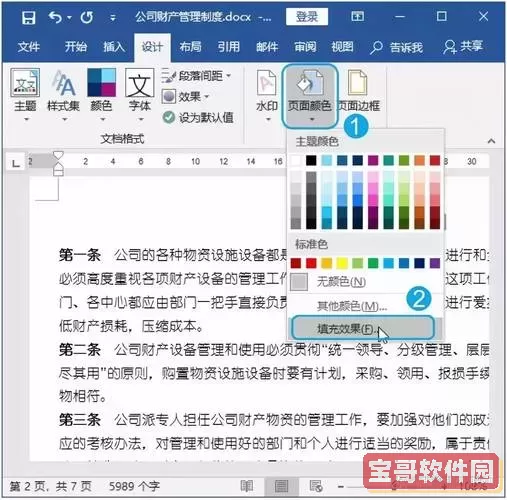Select the 设计 tab
Screen dimensions: 507x500
(152, 47)
